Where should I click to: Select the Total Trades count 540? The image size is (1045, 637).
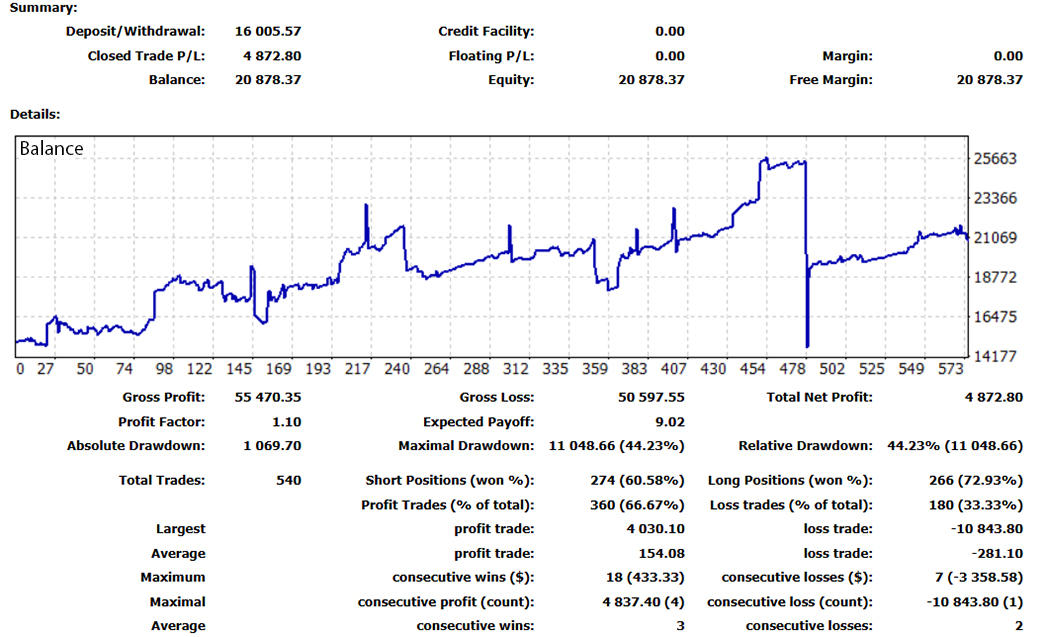coord(289,480)
